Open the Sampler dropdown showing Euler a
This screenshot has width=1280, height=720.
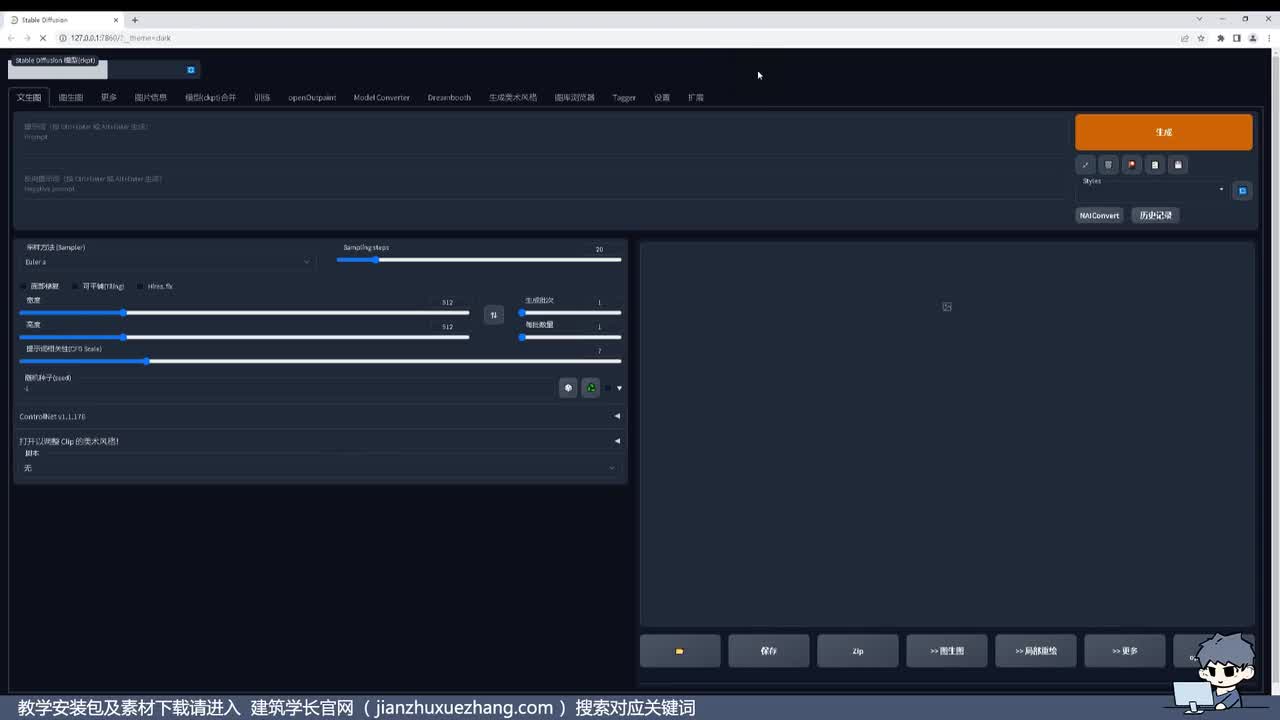(167, 262)
